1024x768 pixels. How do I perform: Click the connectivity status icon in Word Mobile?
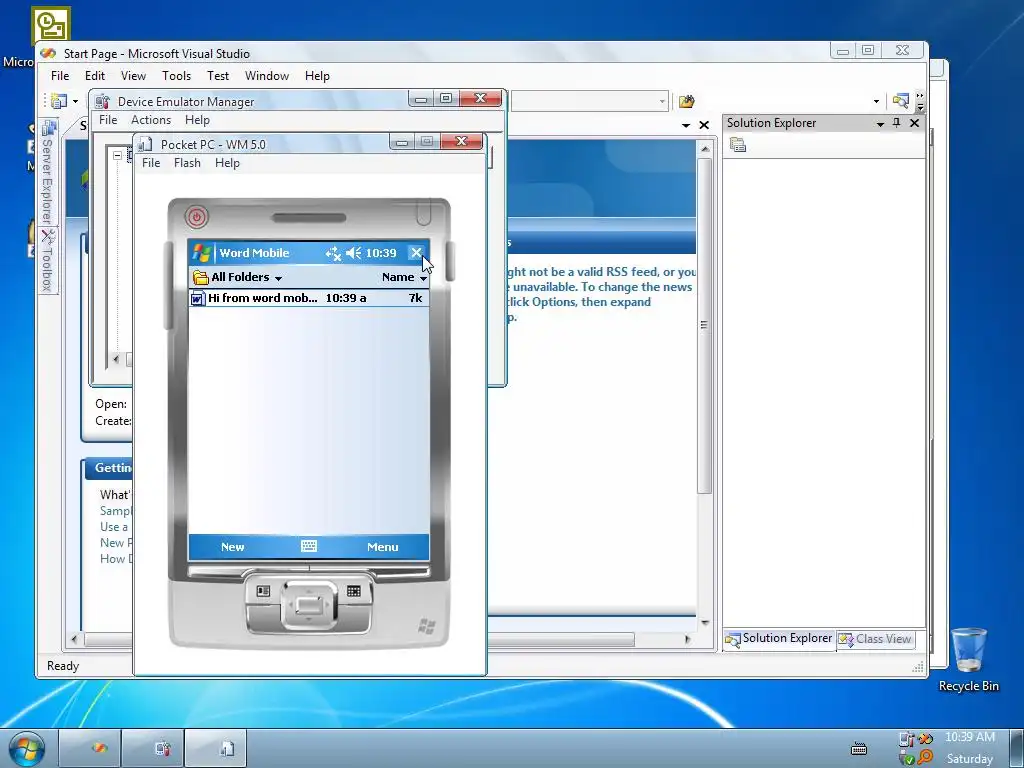[333, 253]
